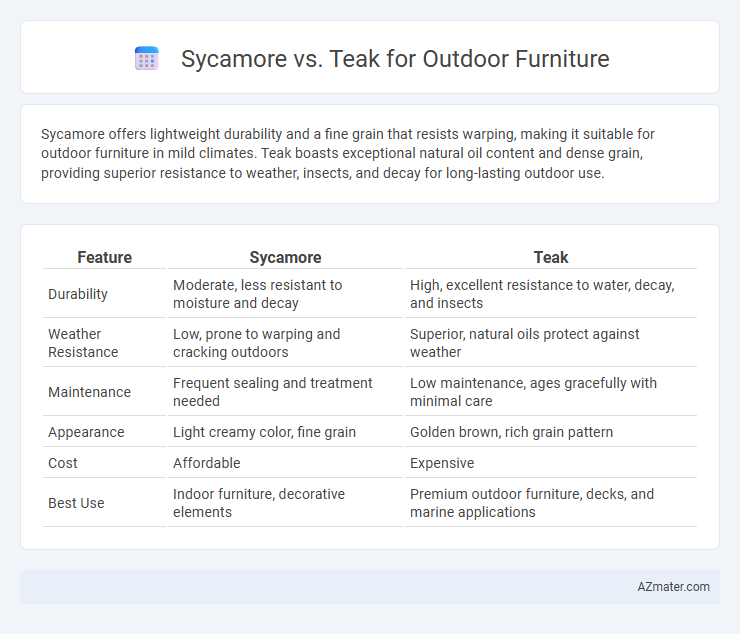Click 'Premium outdoor furniture, decks, and marine applications' cell
The image size is (740, 634).
[551, 503]
